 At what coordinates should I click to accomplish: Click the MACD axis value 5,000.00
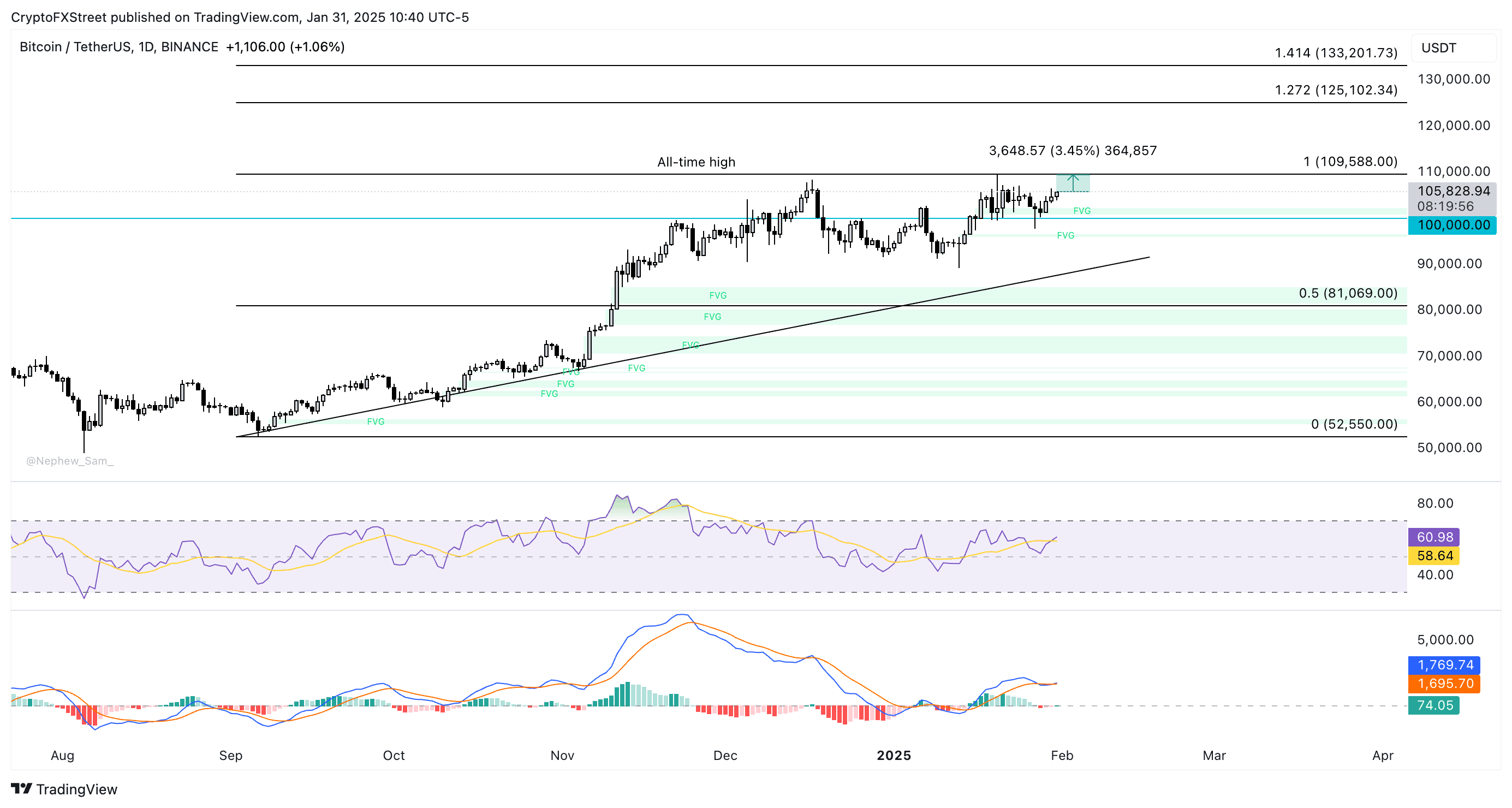[1445, 639]
